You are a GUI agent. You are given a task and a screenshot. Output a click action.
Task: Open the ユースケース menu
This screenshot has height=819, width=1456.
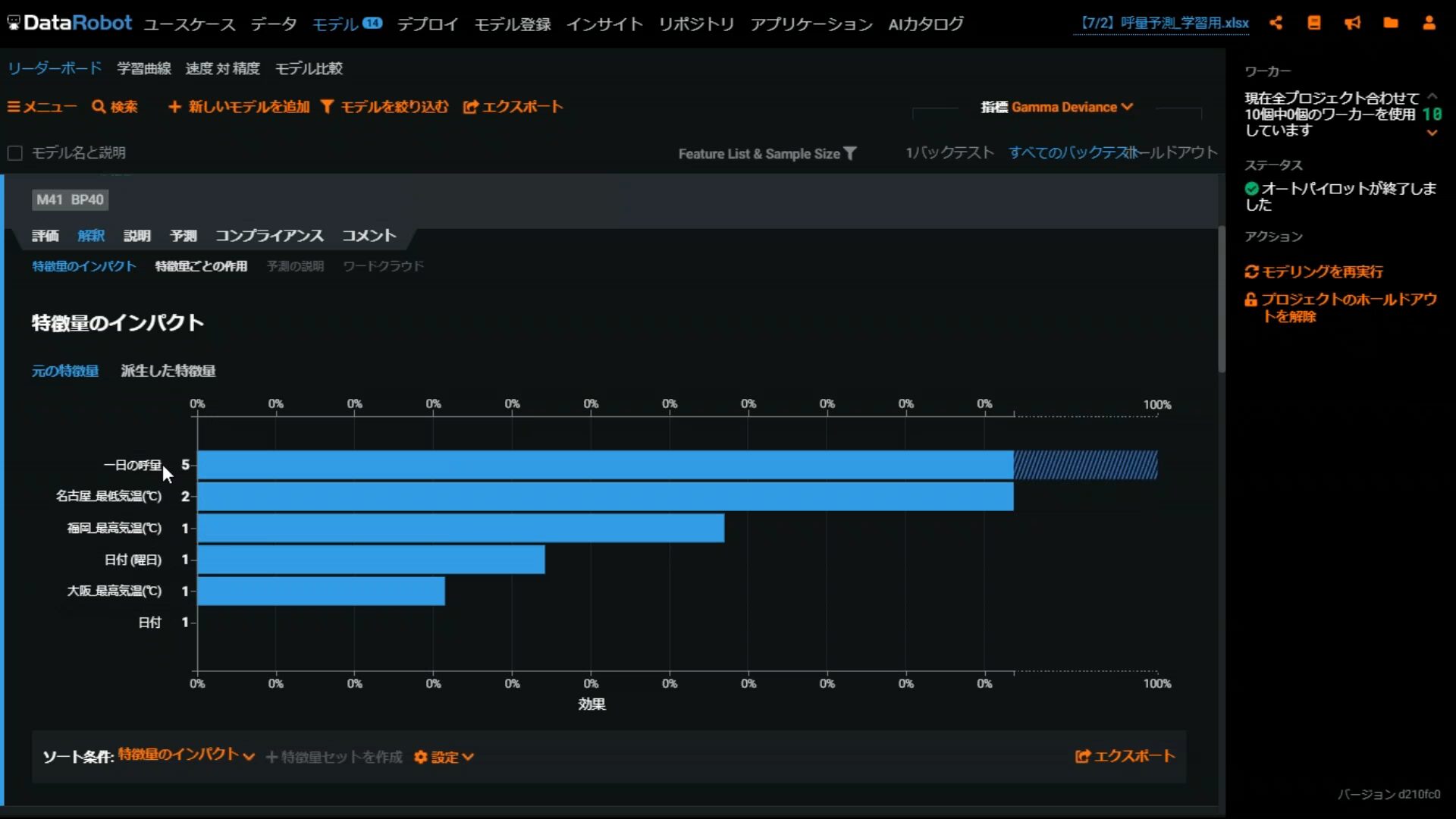(190, 24)
